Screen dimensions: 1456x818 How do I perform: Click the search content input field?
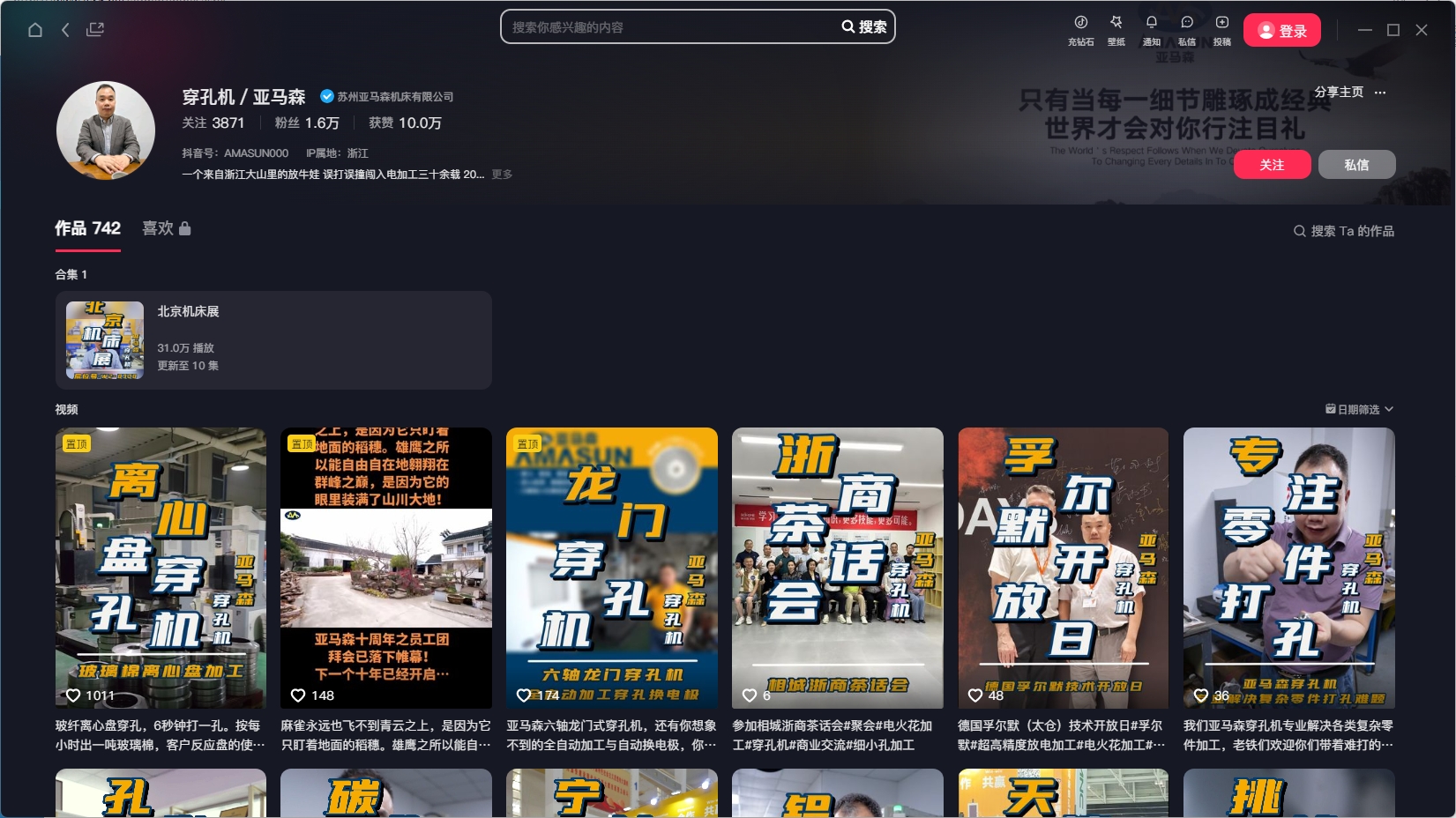click(670, 27)
